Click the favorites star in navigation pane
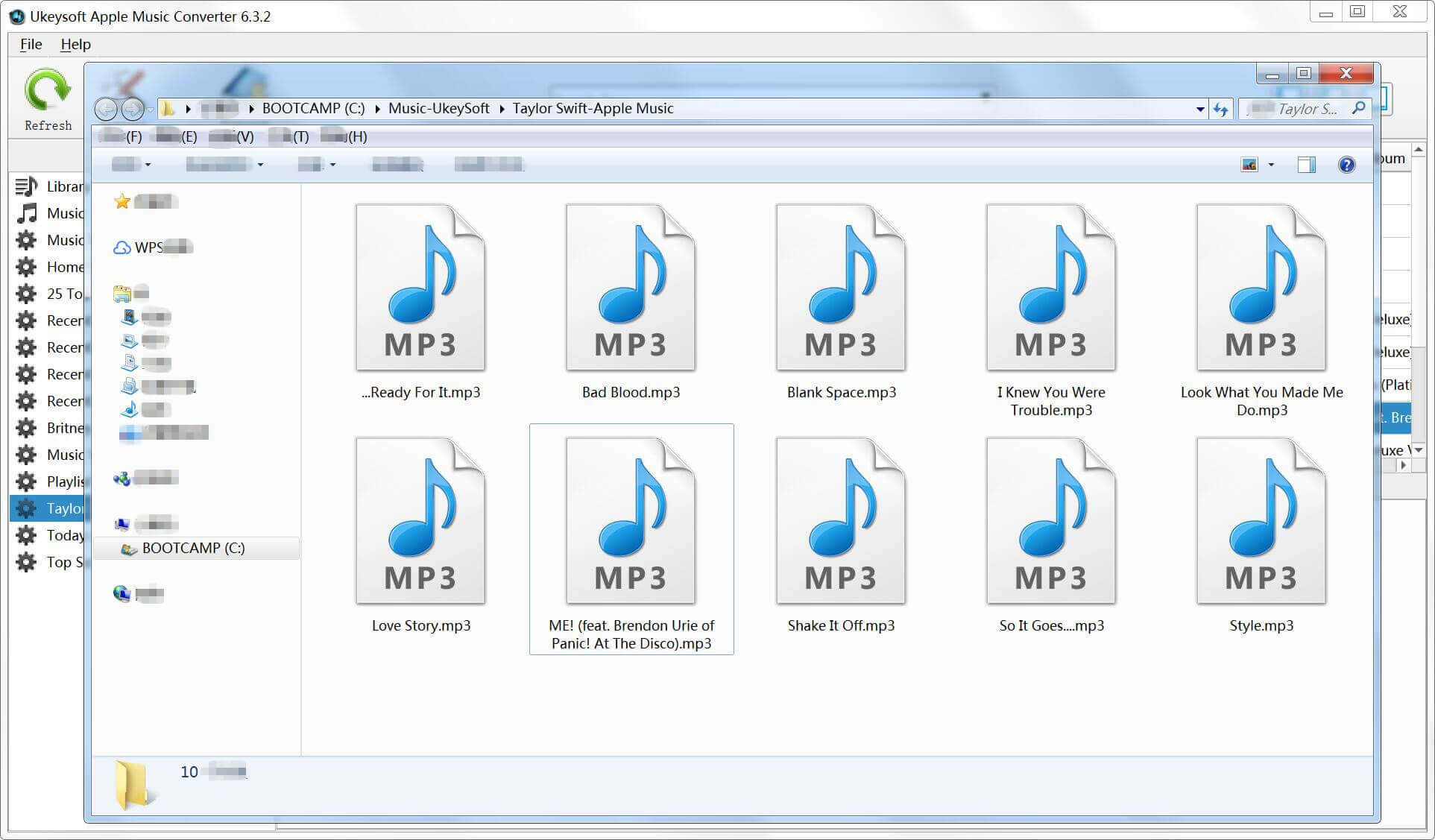Viewport: 1435px width, 840px height. coord(122,201)
